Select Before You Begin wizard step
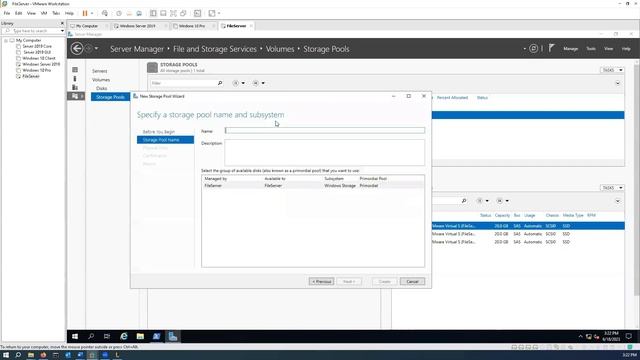This screenshot has height=360, width=640. pyautogui.click(x=159, y=131)
